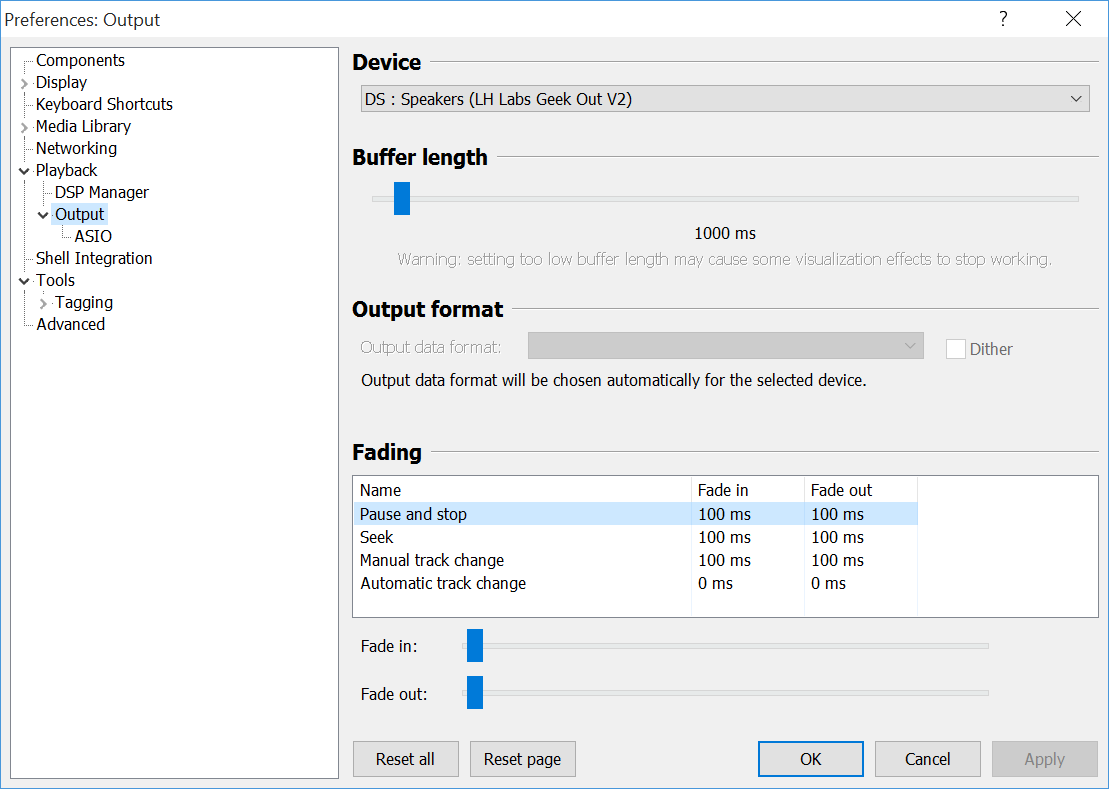The image size is (1109, 789).
Task: Collapse the Tools tree branch
Action: pos(23,280)
